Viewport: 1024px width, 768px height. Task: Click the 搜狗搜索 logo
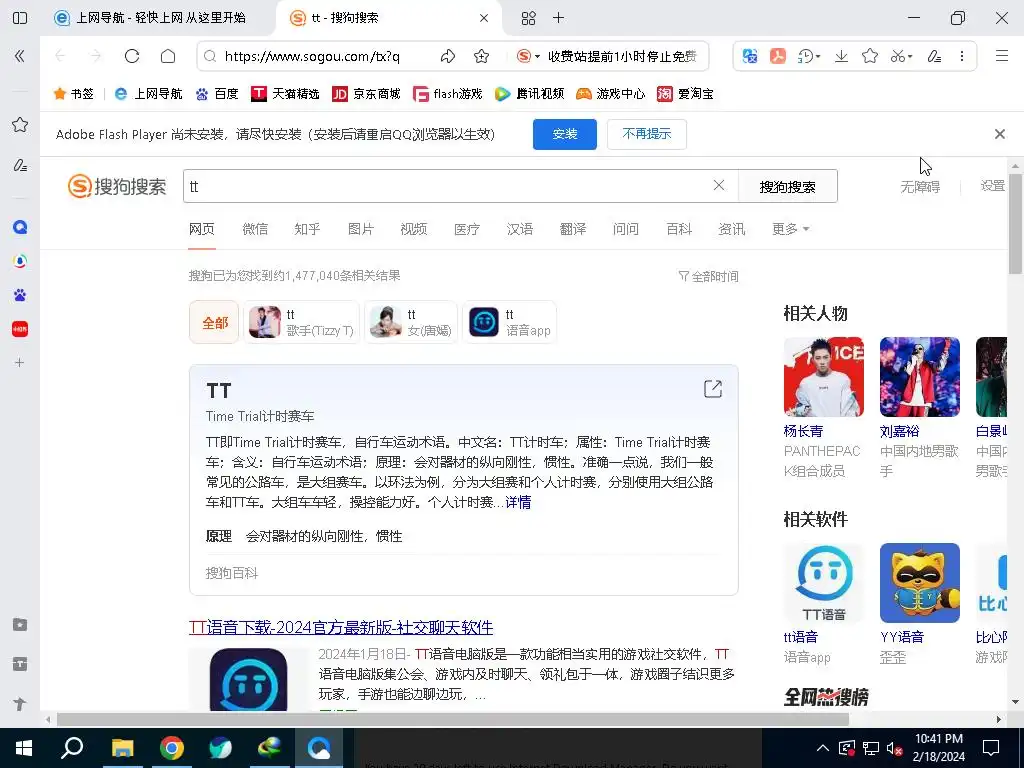coord(117,186)
